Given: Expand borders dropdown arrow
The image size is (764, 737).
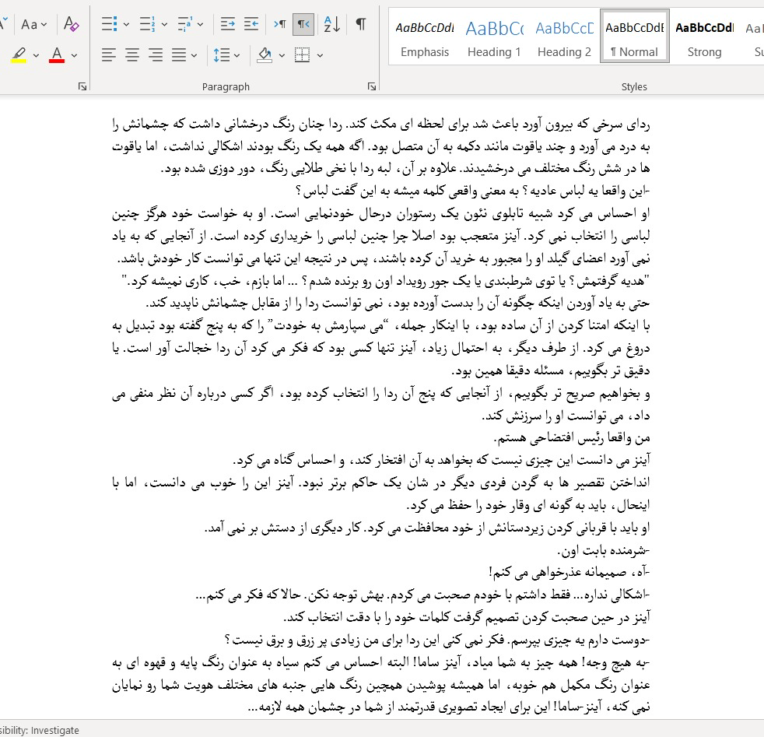Looking at the screenshot, I should (320, 56).
